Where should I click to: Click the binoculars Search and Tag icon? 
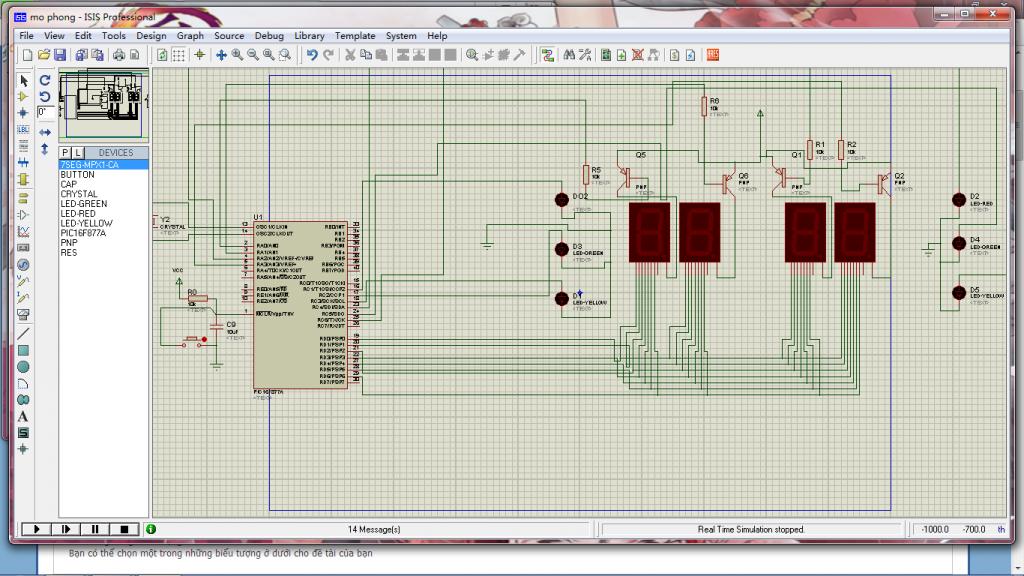click(x=568, y=55)
